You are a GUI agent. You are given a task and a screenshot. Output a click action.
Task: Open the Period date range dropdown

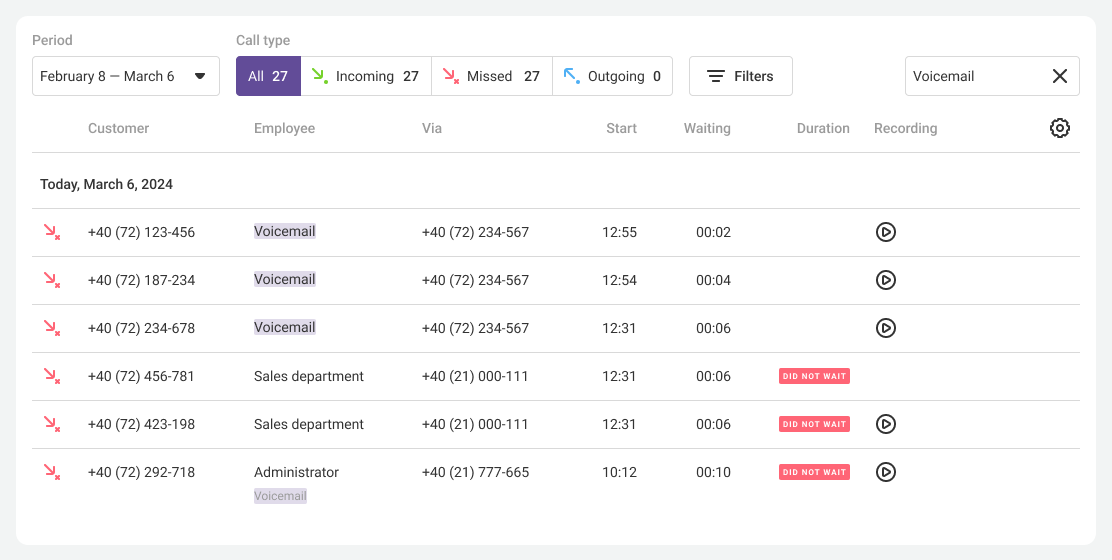[x=126, y=76]
